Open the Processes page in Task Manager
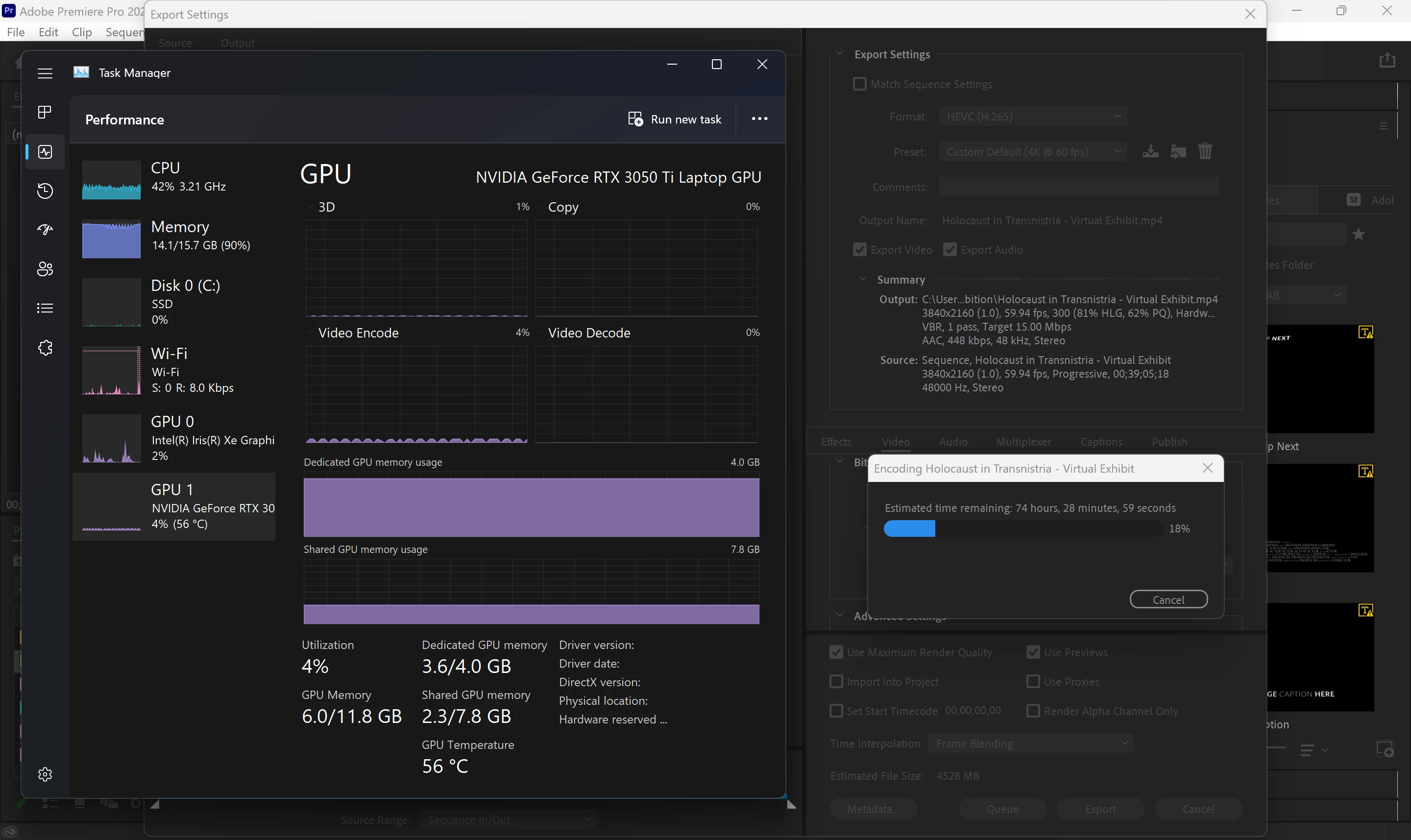Viewport: 1411px width, 840px height. click(x=45, y=112)
